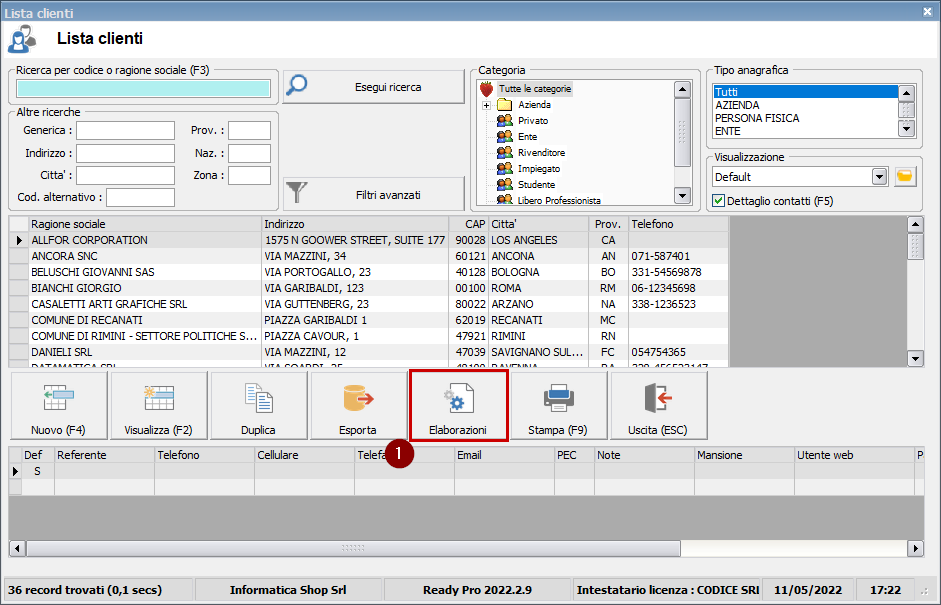Select PERSONA FISICA in Tipo anagrafica

click(805, 118)
